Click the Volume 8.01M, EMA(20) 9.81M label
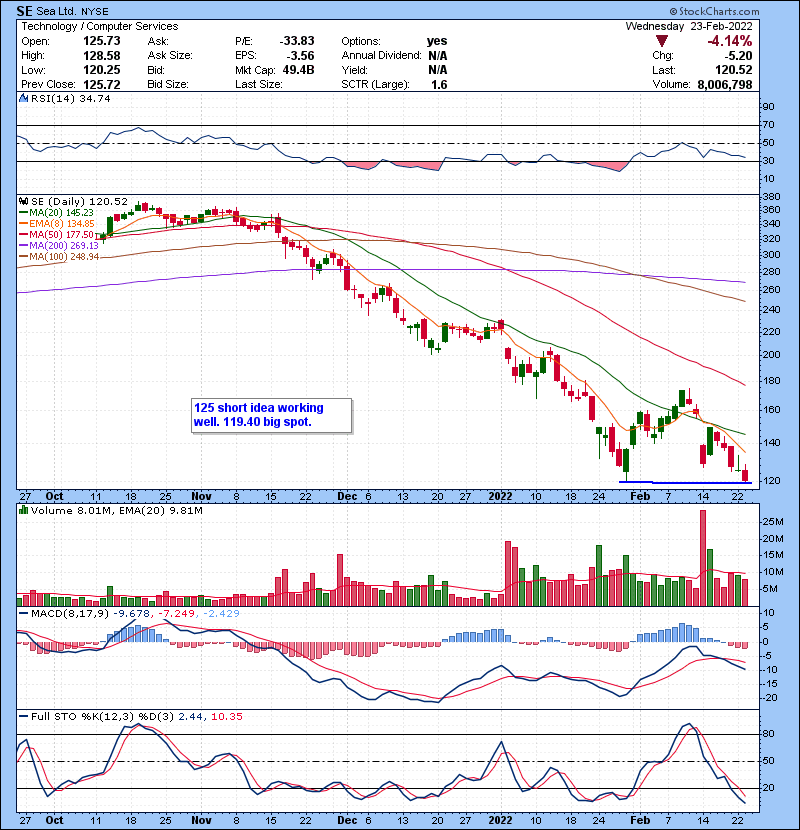The height and width of the screenshot is (830, 800). pos(116,510)
